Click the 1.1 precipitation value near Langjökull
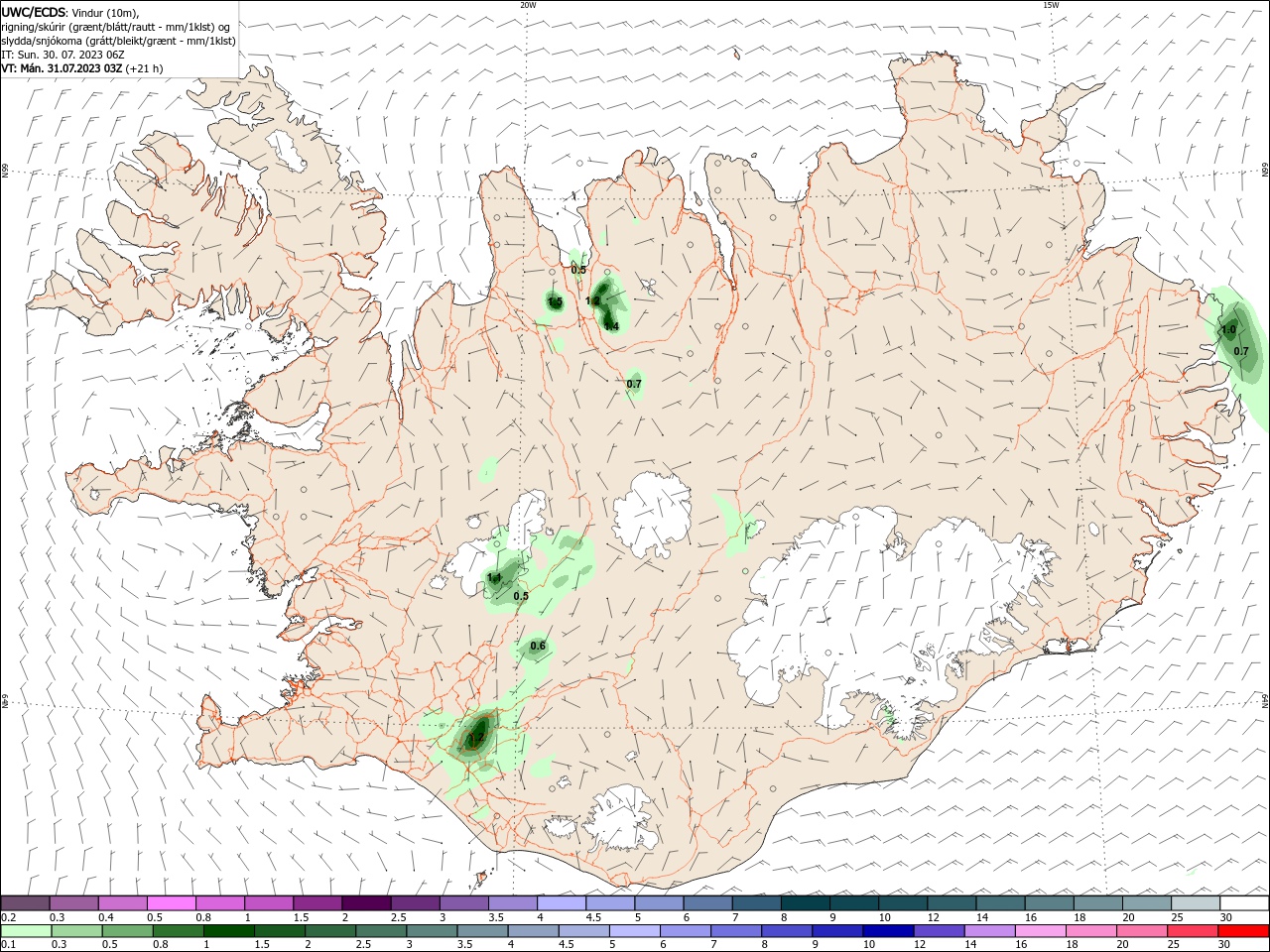 pyautogui.click(x=494, y=577)
